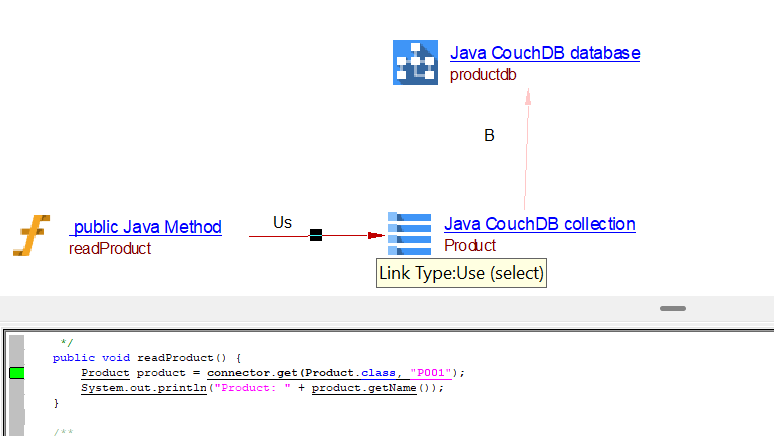Click the Link Type:Use tooltip

(x=462, y=272)
